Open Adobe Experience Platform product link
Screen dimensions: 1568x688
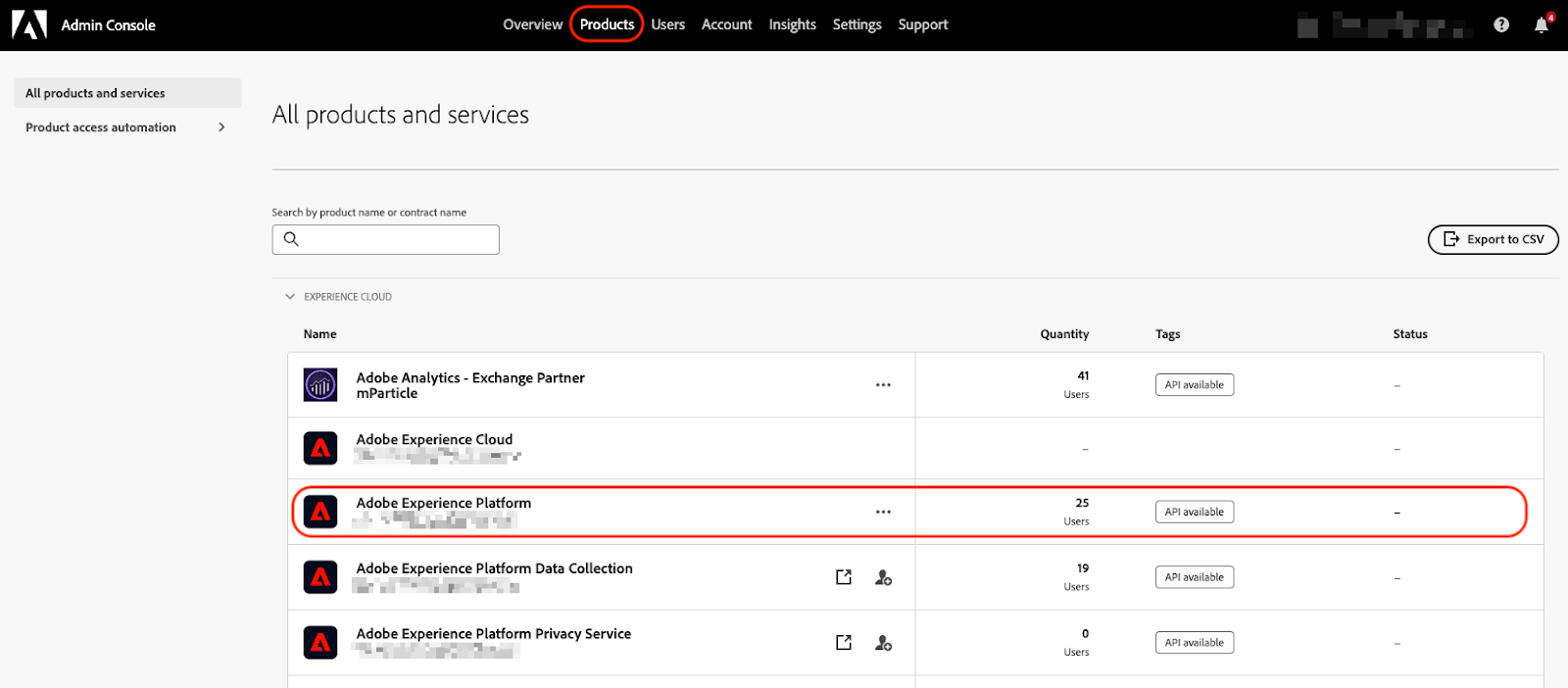[444, 503]
